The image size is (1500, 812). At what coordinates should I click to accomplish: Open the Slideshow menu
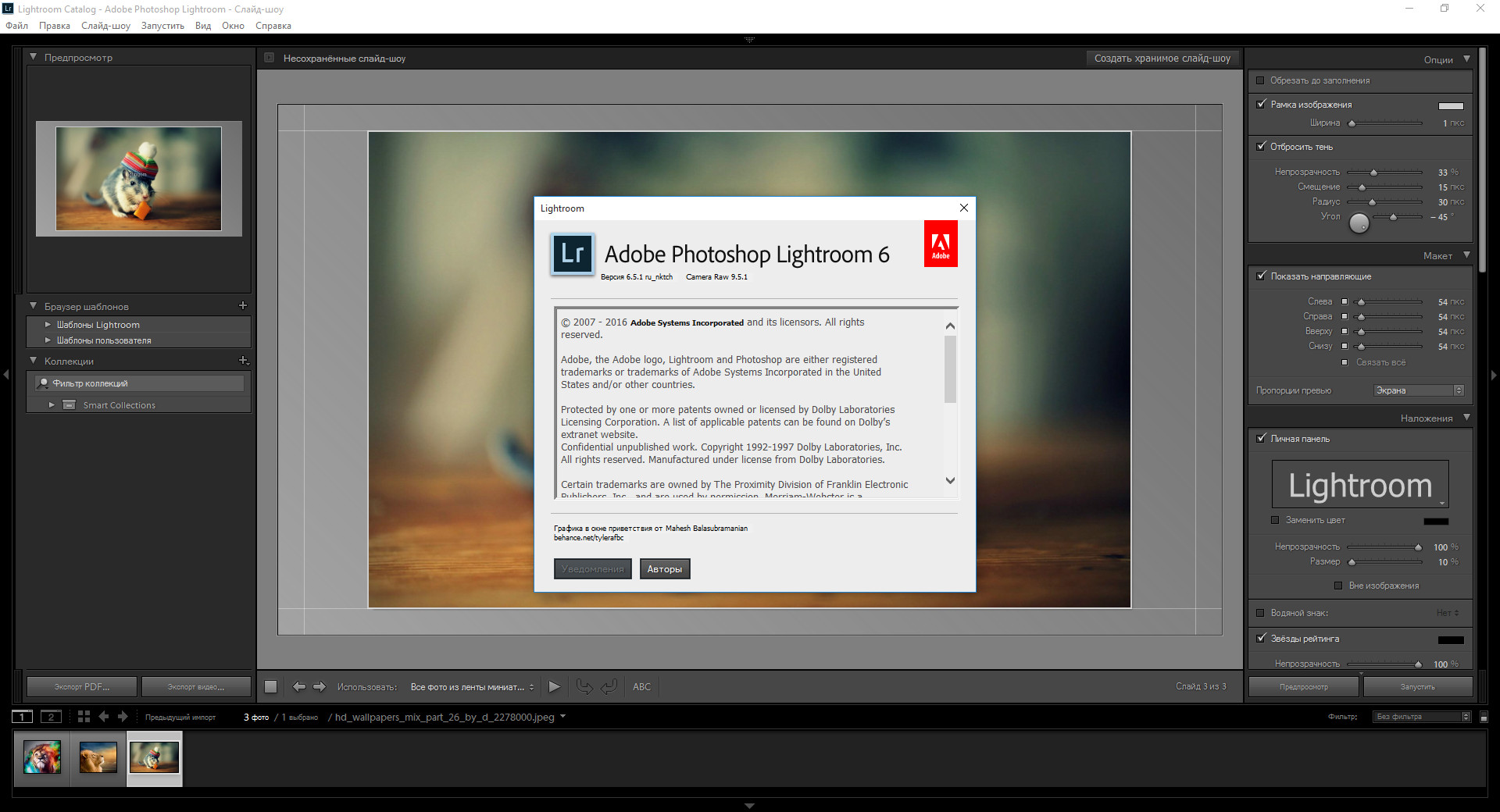[105, 26]
